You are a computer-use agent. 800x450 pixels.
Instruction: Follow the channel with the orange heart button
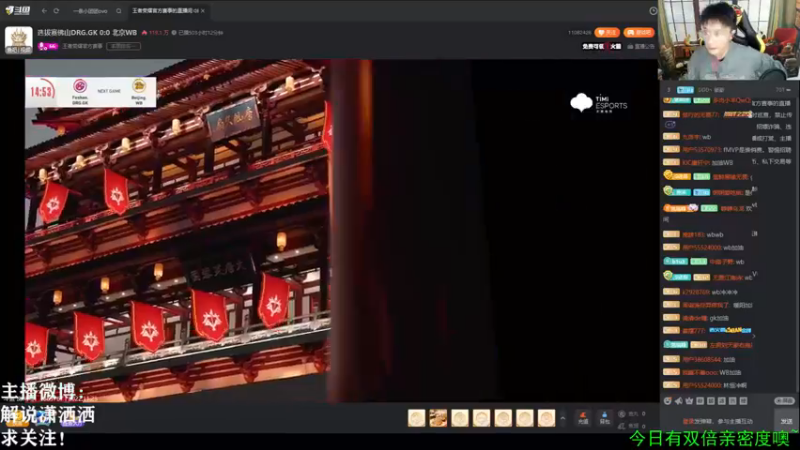[607, 33]
